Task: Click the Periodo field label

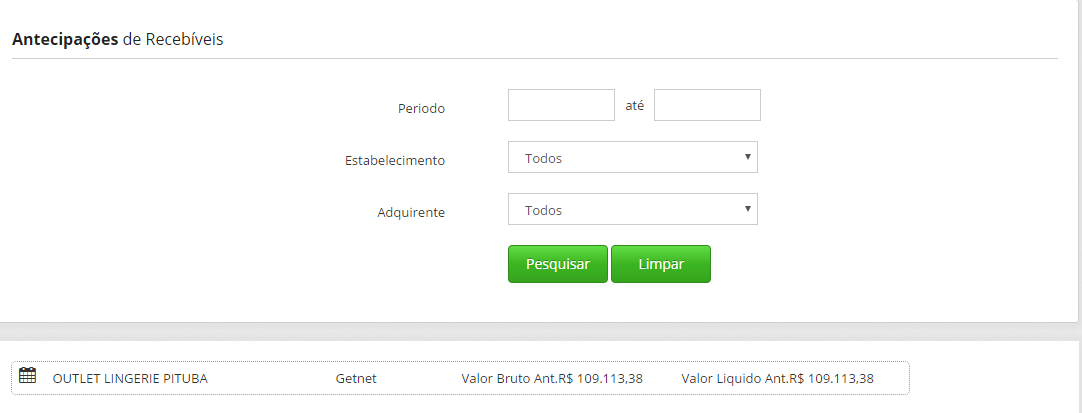Action: coord(422,109)
